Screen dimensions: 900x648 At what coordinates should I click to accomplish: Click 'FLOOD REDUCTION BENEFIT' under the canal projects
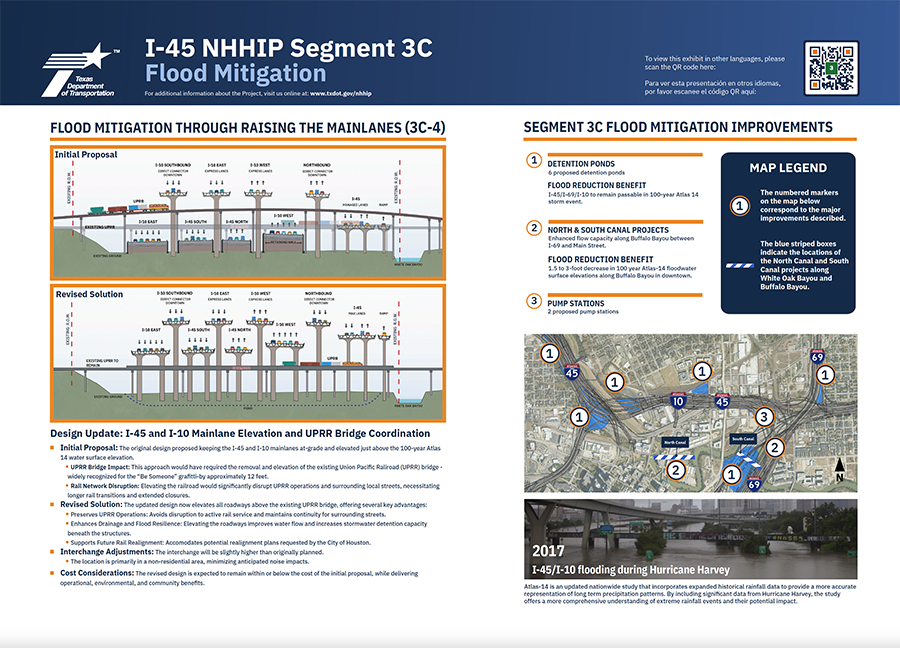[600, 259]
